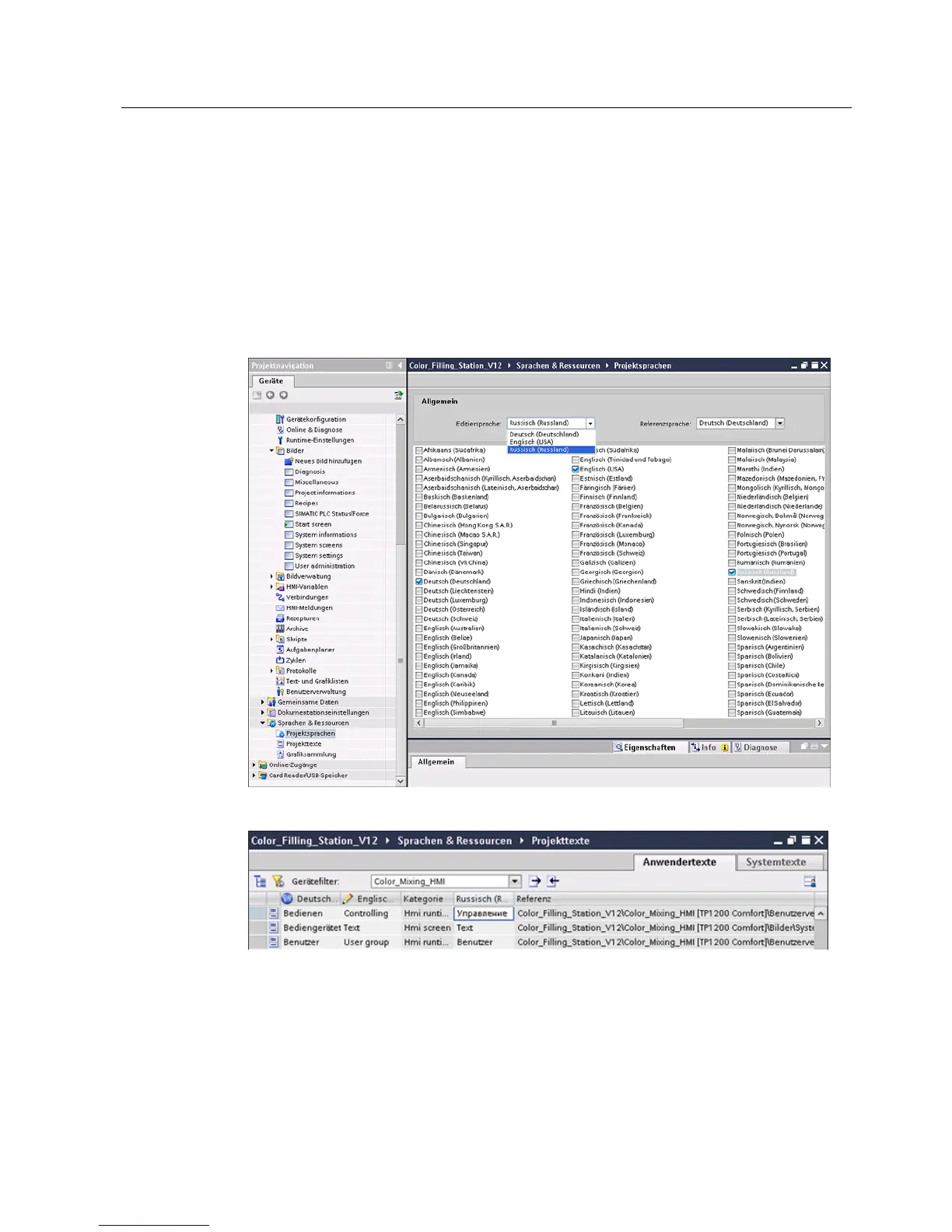Expand HMI-Variablen node

pyautogui.click(x=271, y=587)
